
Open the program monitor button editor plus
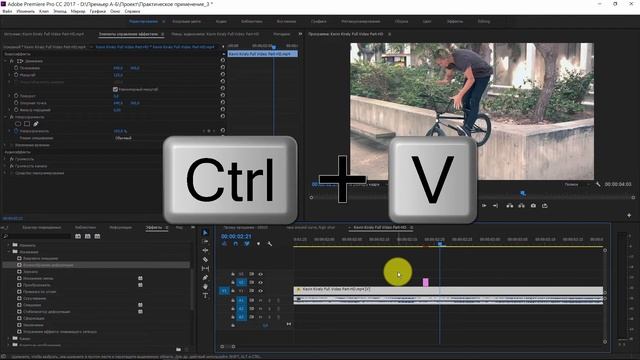coord(629,215)
